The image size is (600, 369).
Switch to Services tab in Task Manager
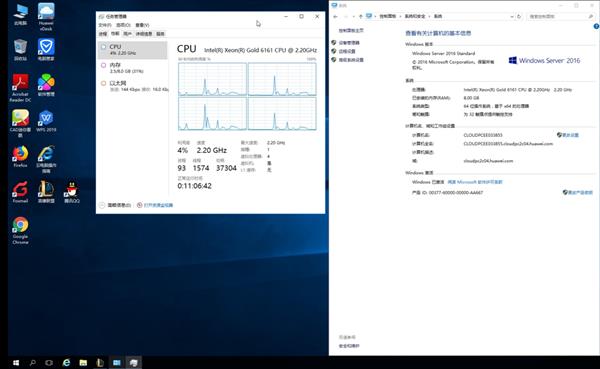(160, 34)
